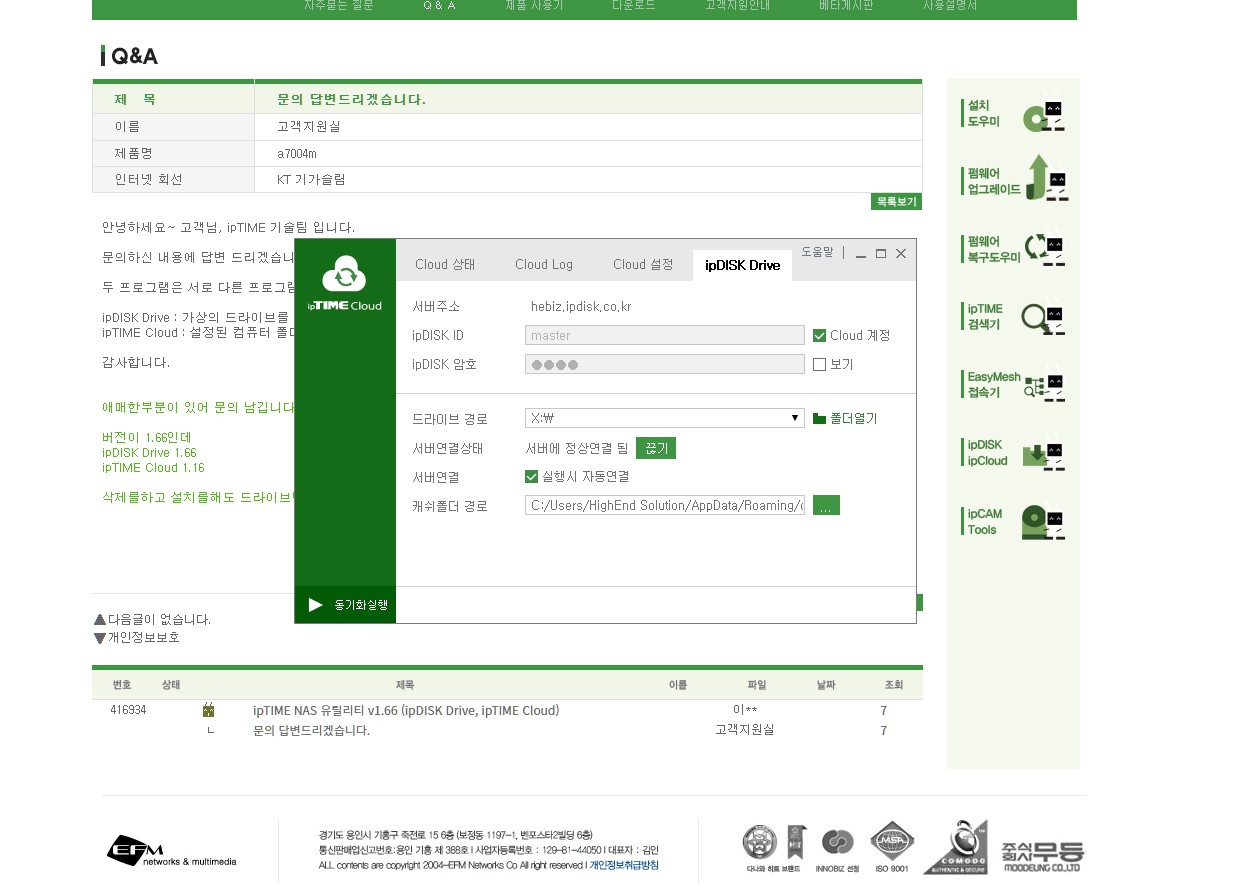Click the 끊기 disconnect button
Screen dimensions: 1246x893
pos(656,448)
